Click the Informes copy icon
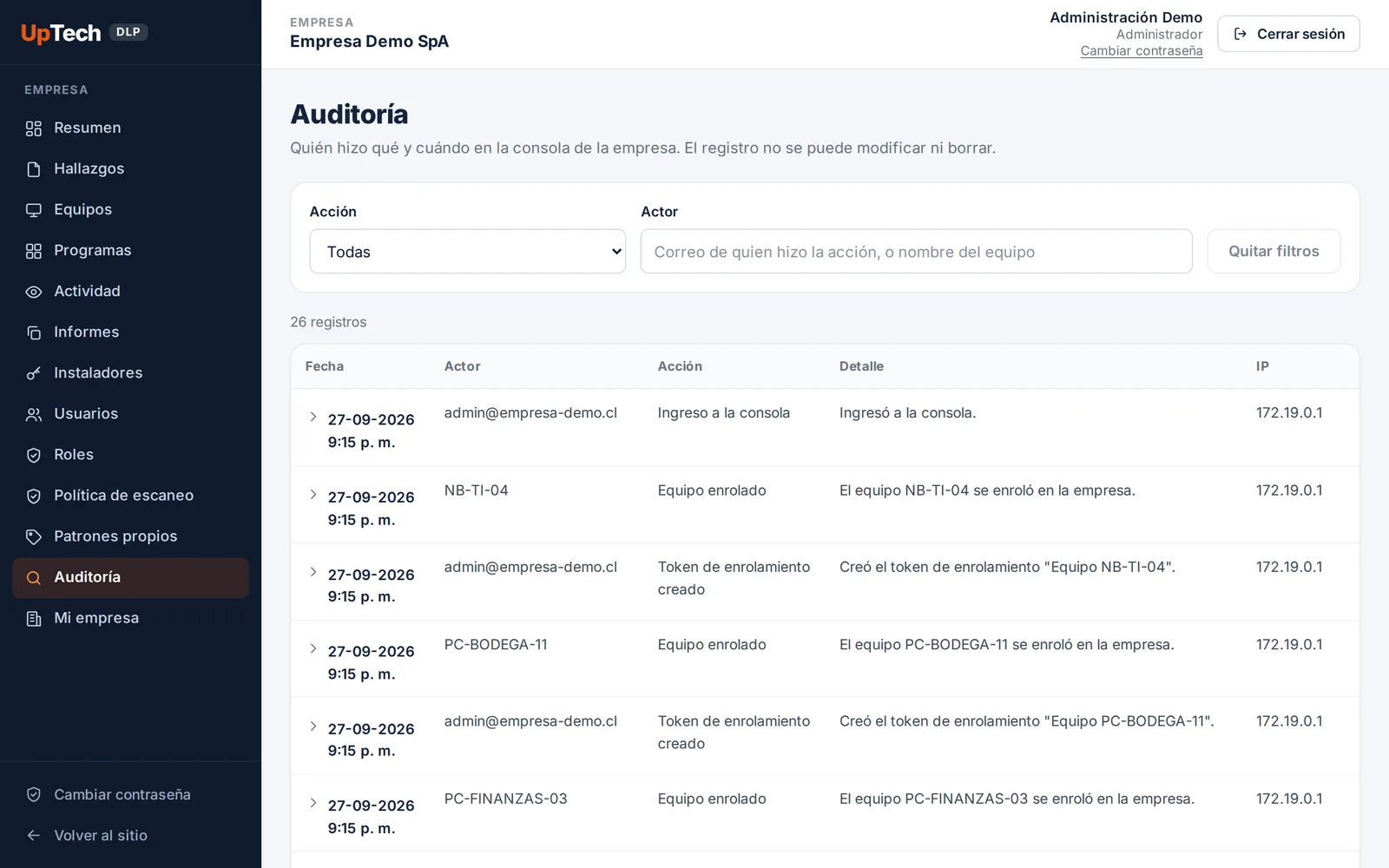The height and width of the screenshot is (868, 1389). click(34, 332)
